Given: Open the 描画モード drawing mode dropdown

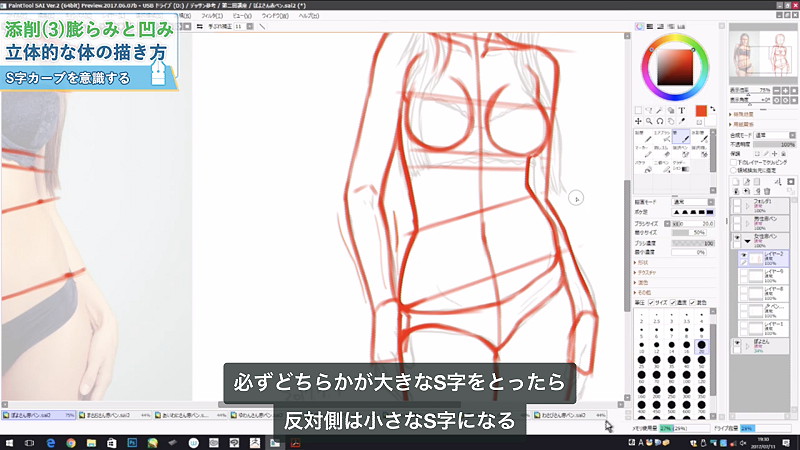Looking at the screenshot, I should tap(694, 202).
